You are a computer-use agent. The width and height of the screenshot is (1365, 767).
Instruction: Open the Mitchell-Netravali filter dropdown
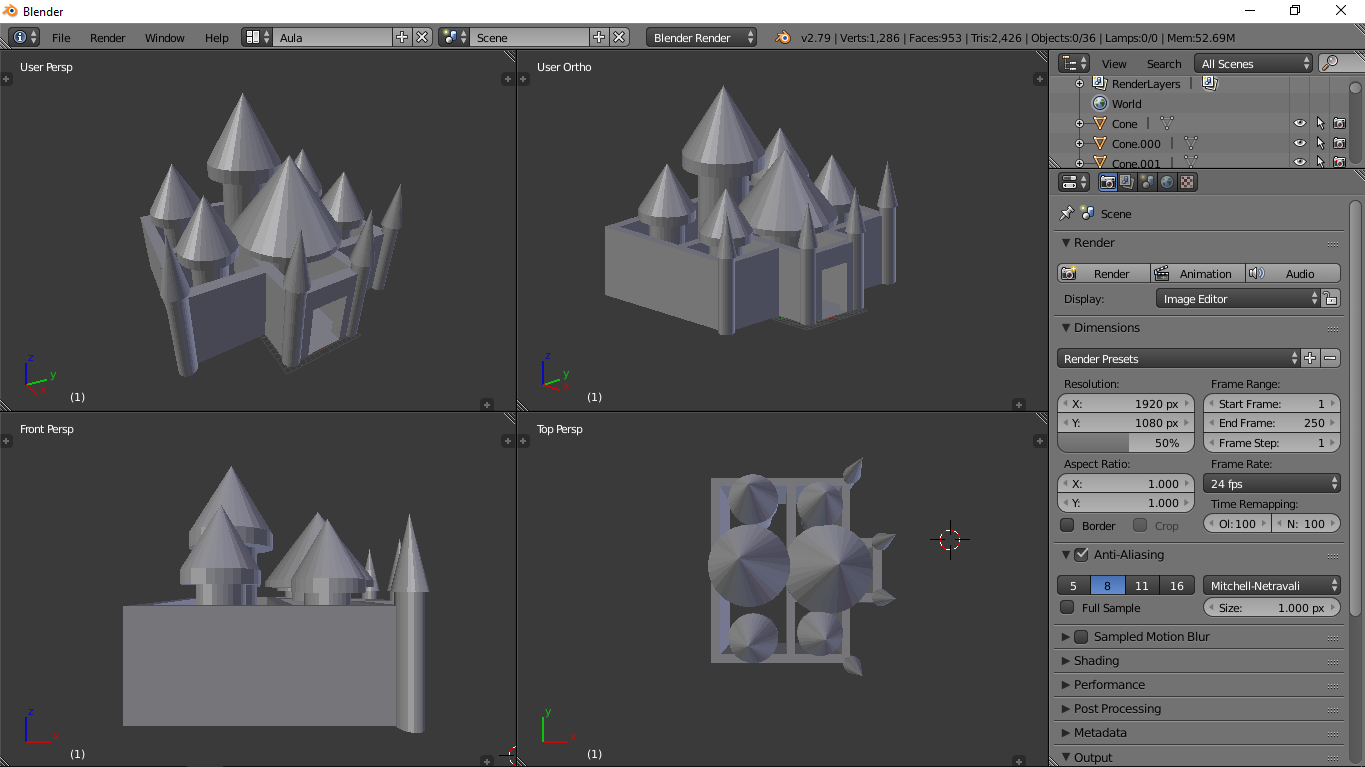[x=1271, y=586]
